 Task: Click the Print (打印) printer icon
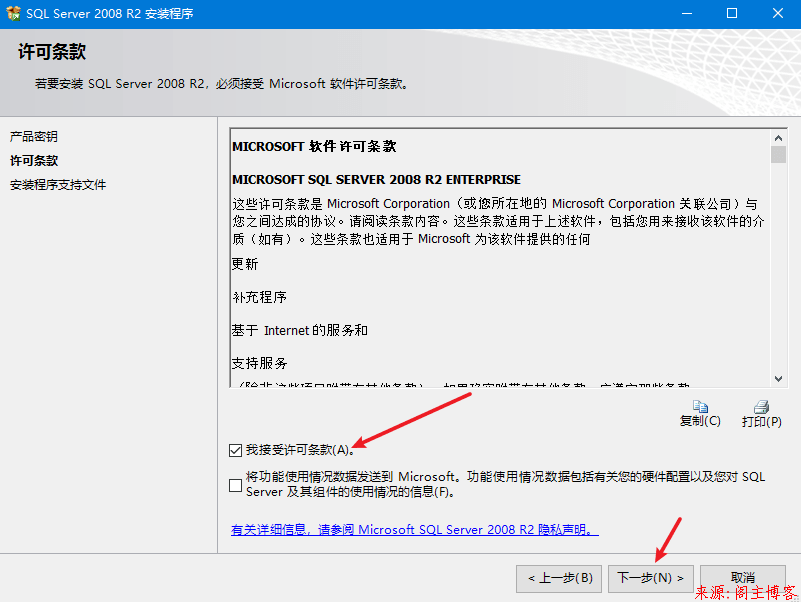click(x=761, y=407)
